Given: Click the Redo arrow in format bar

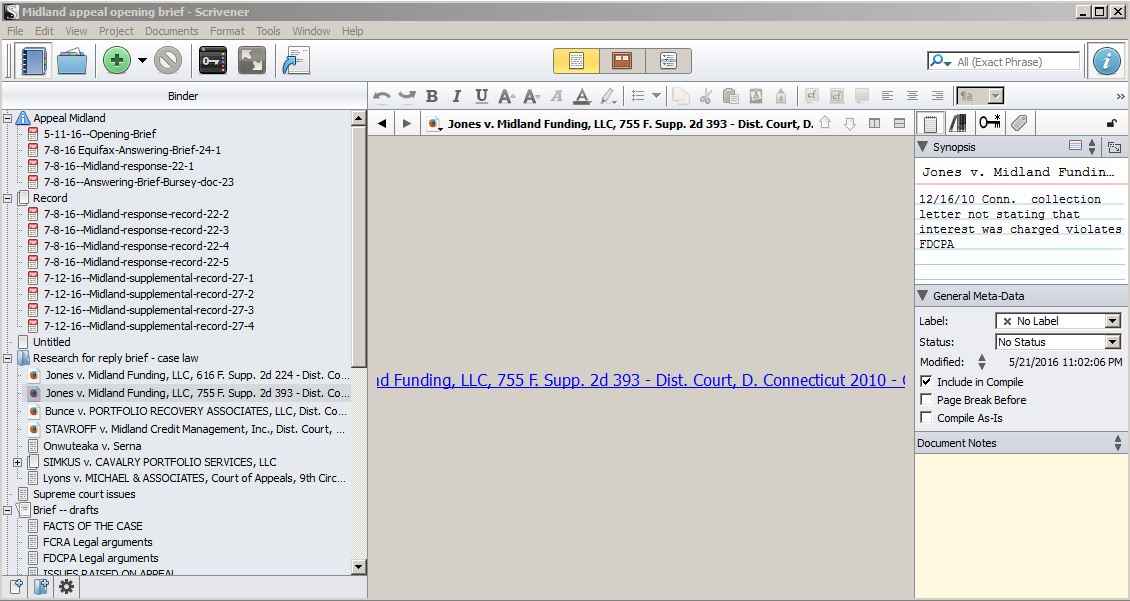Looking at the screenshot, I should coord(407,96).
